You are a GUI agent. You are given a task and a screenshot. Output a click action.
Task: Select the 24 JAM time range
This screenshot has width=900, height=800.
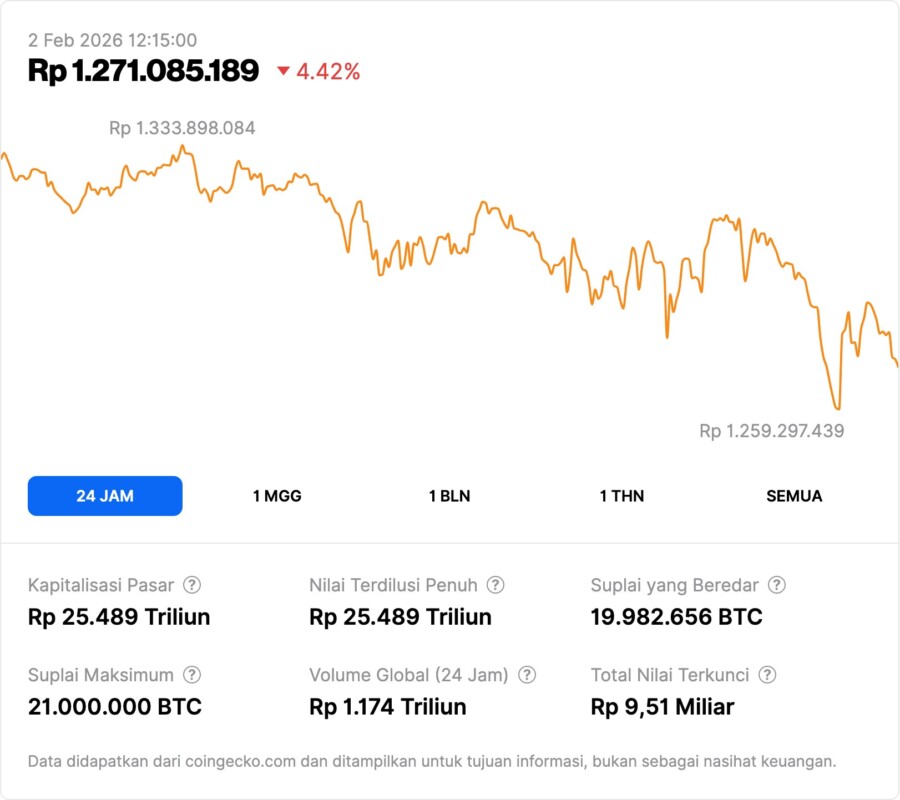click(x=105, y=496)
